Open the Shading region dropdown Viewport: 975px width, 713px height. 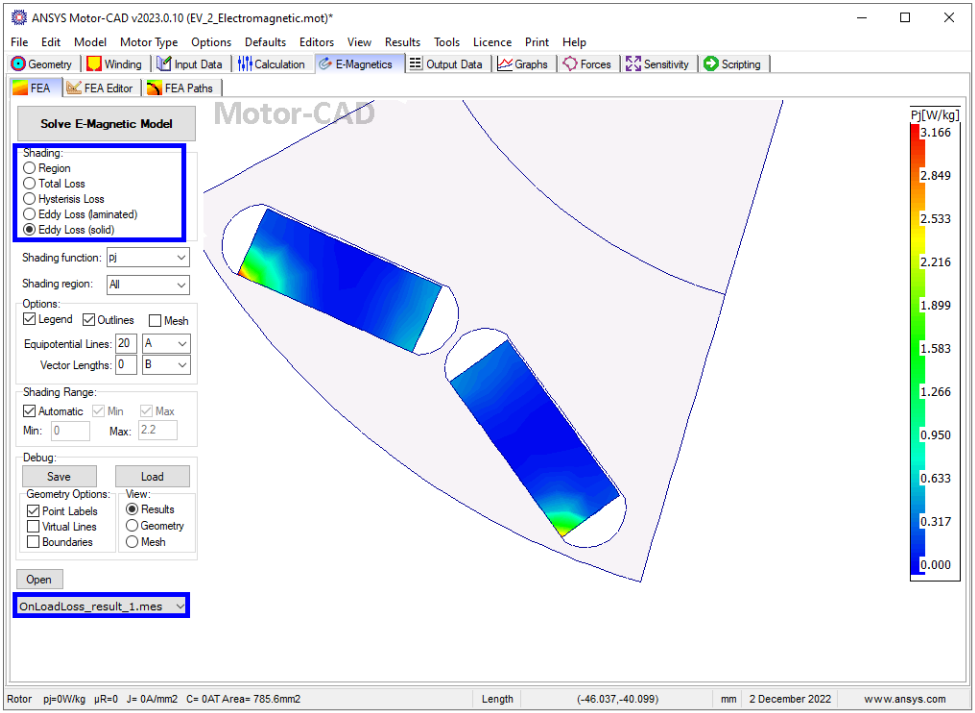(148, 285)
